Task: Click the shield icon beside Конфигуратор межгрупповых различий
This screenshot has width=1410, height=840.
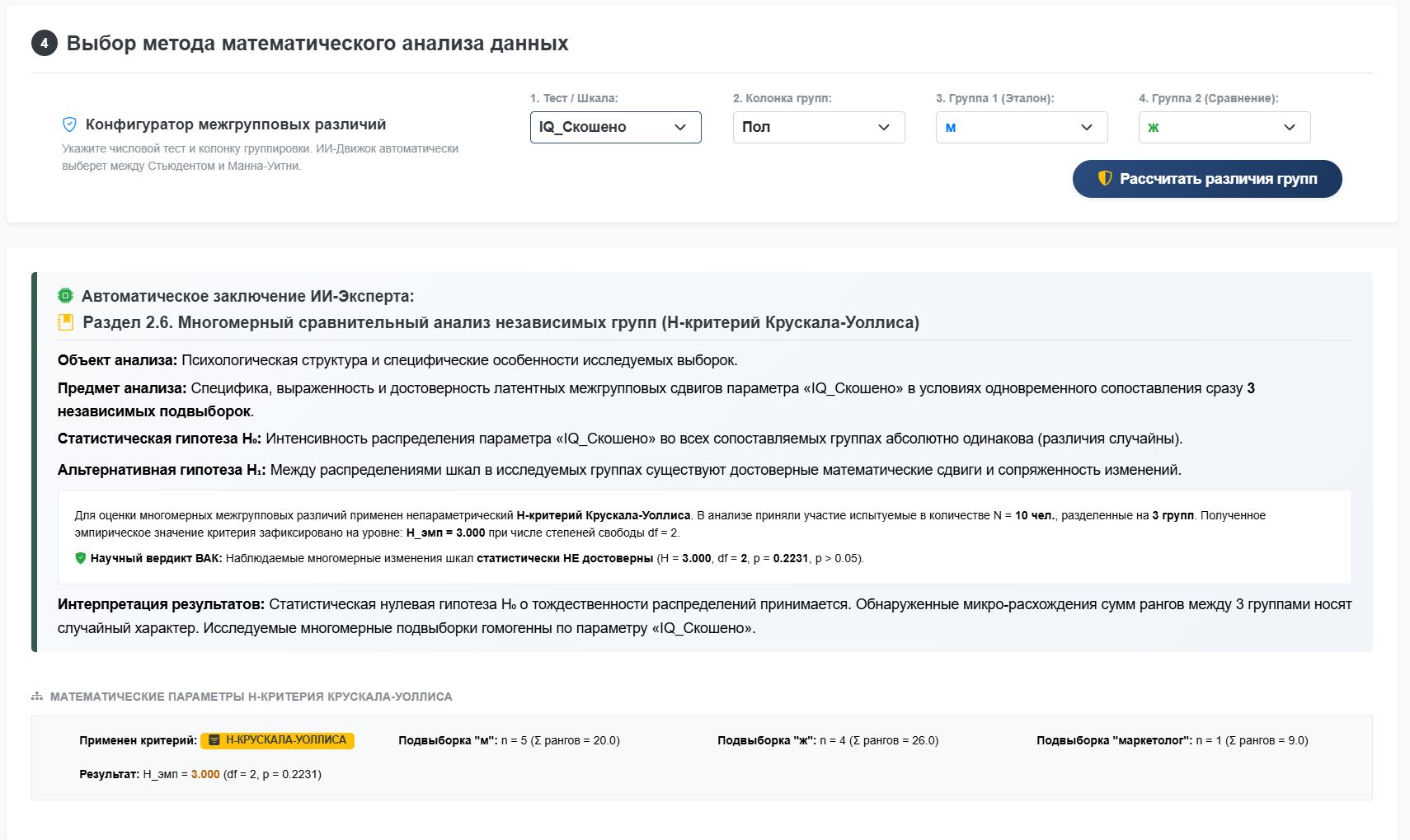Action: pyautogui.click(x=70, y=124)
